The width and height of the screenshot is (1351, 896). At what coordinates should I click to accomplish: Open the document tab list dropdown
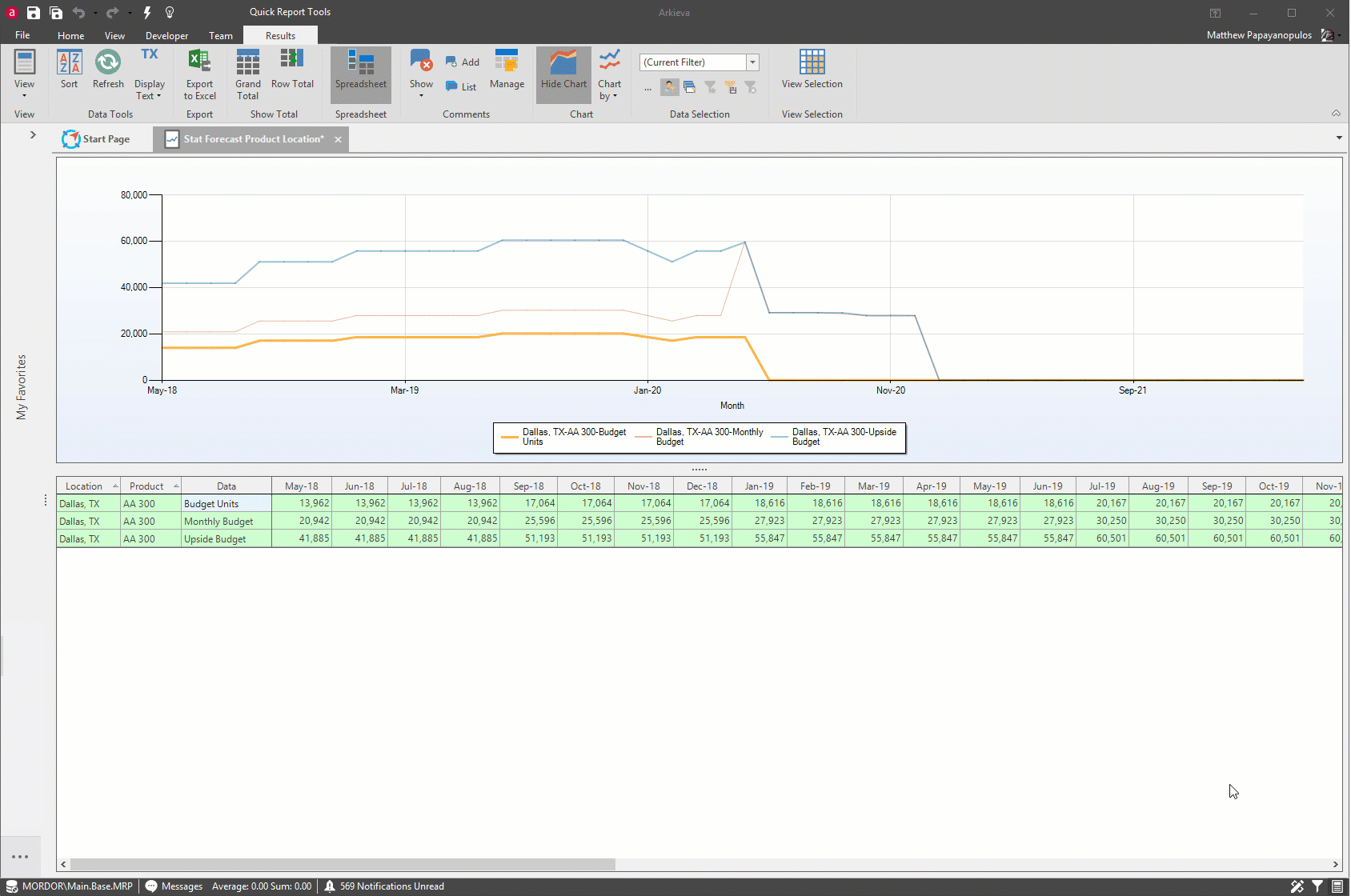[1339, 138]
